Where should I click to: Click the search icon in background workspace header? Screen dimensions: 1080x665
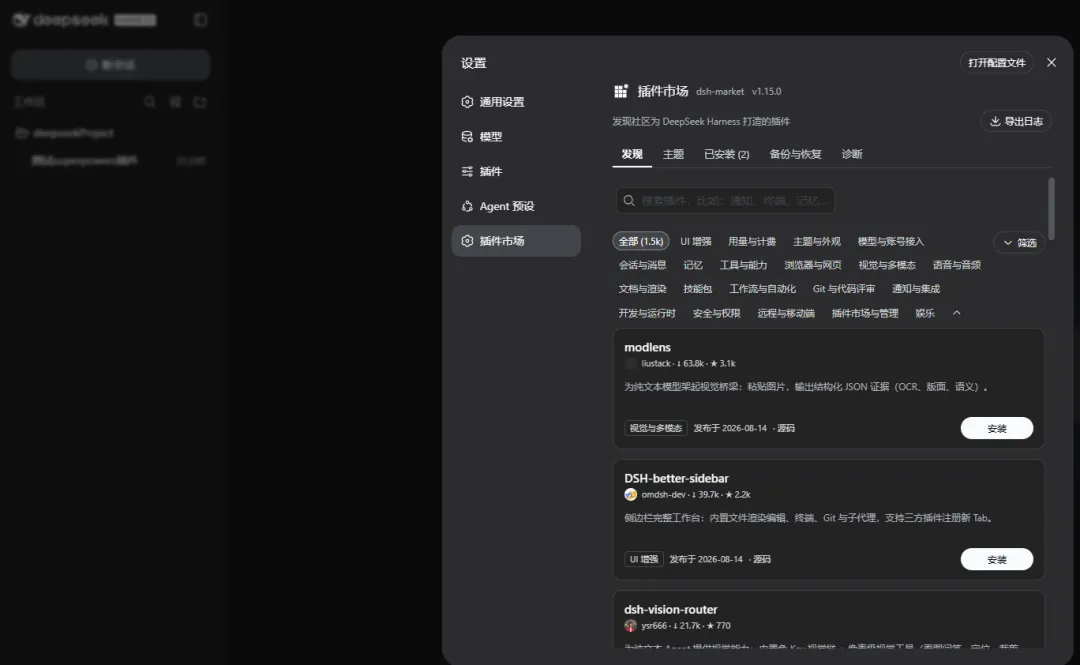click(149, 102)
